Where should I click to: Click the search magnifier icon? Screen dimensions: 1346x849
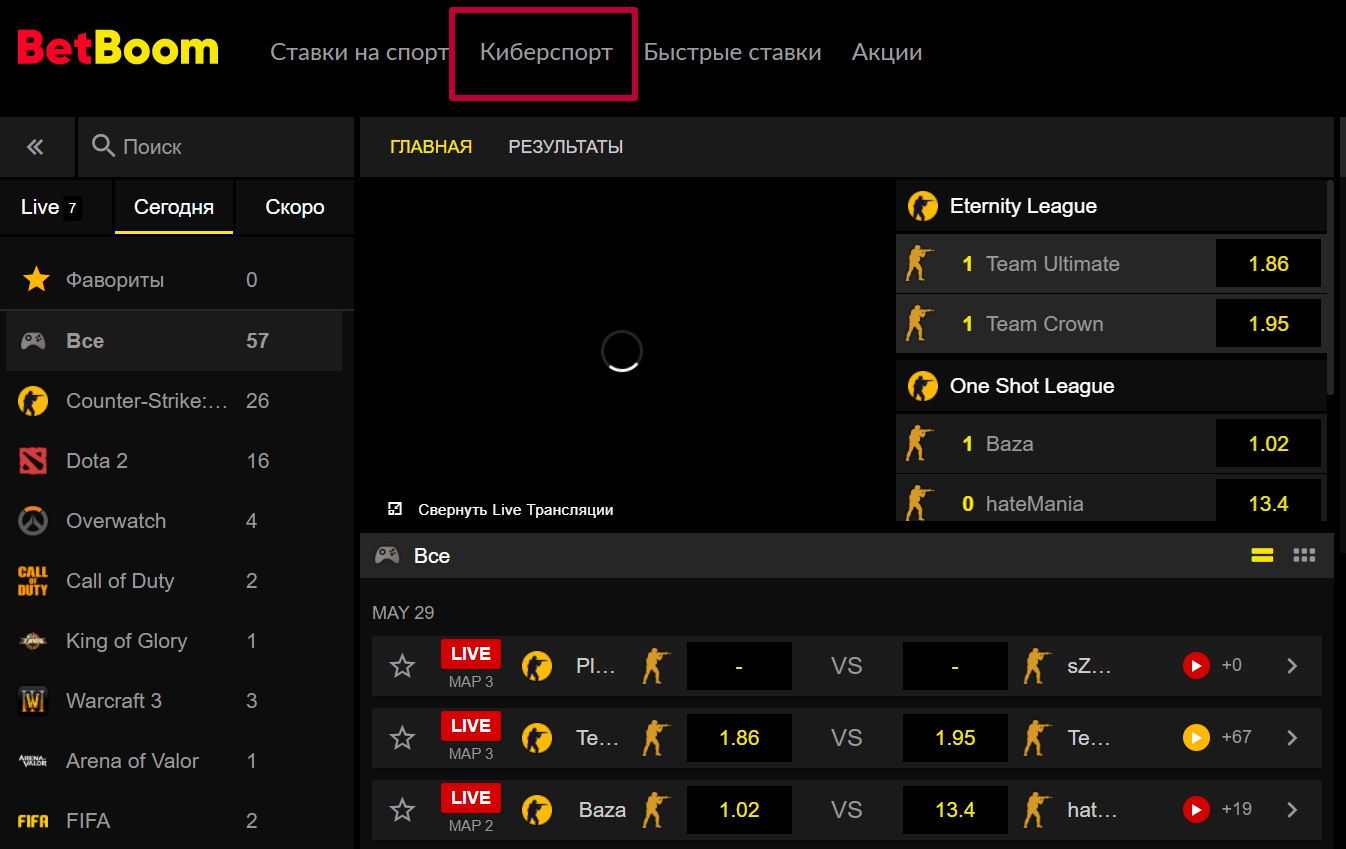103,146
